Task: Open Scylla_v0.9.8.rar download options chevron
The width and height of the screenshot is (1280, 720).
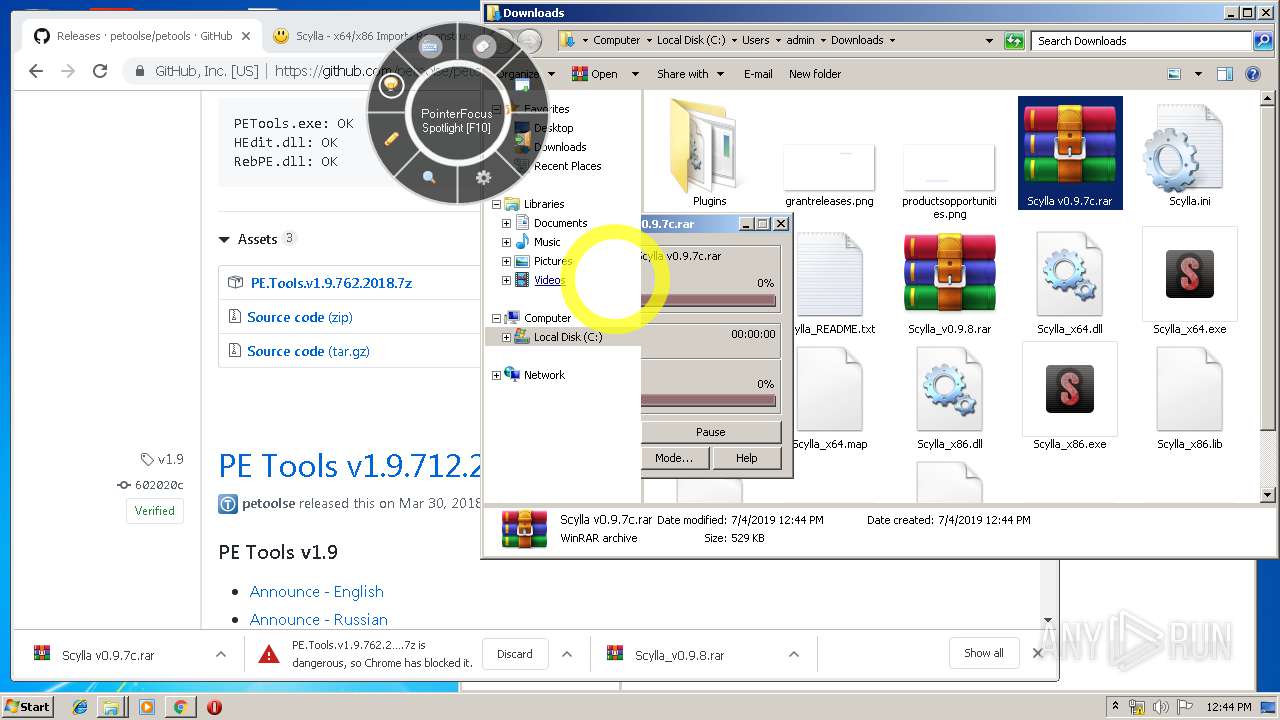Action: (x=793, y=654)
